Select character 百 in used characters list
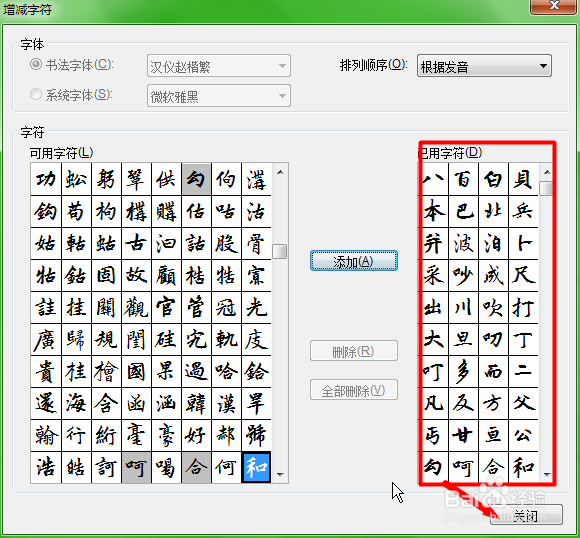580x538 pixels. [x=463, y=179]
